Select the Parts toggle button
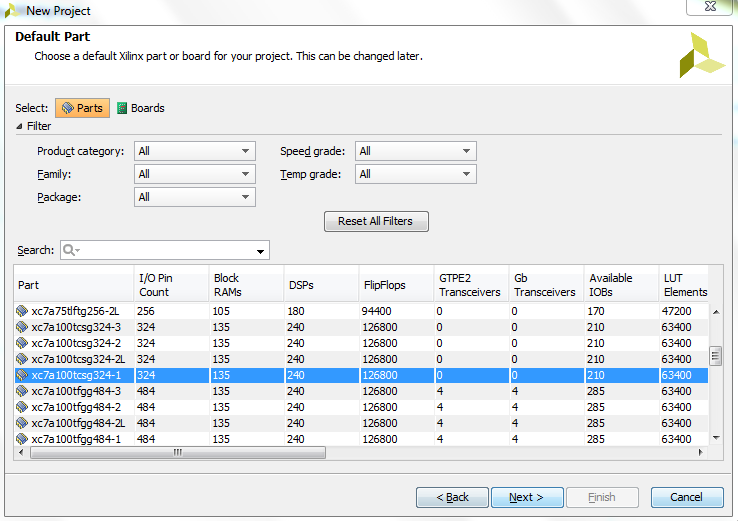738x521 pixels. pyautogui.click(x=82, y=108)
